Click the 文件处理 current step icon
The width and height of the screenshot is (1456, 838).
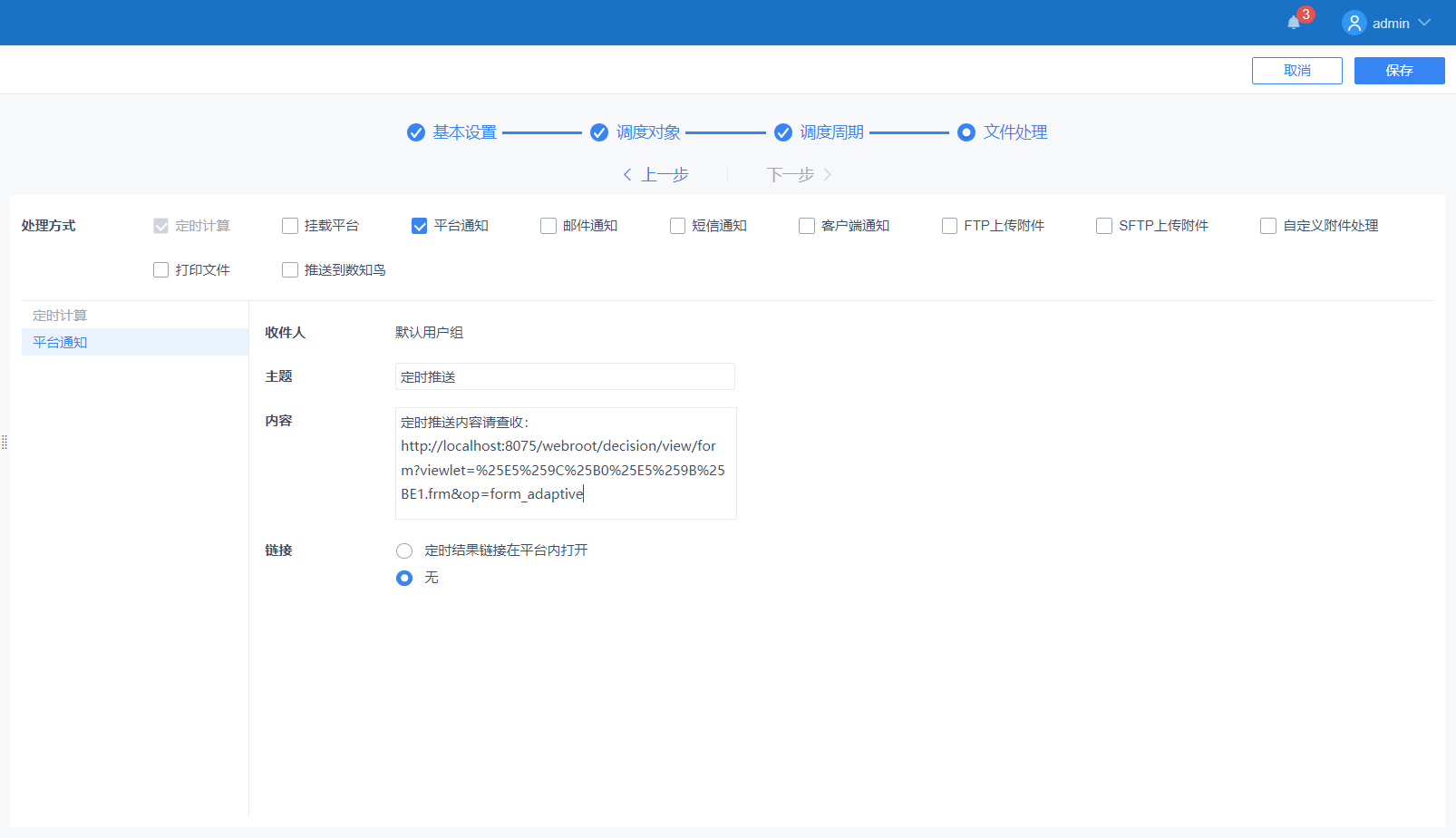click(x=966, y=132)
